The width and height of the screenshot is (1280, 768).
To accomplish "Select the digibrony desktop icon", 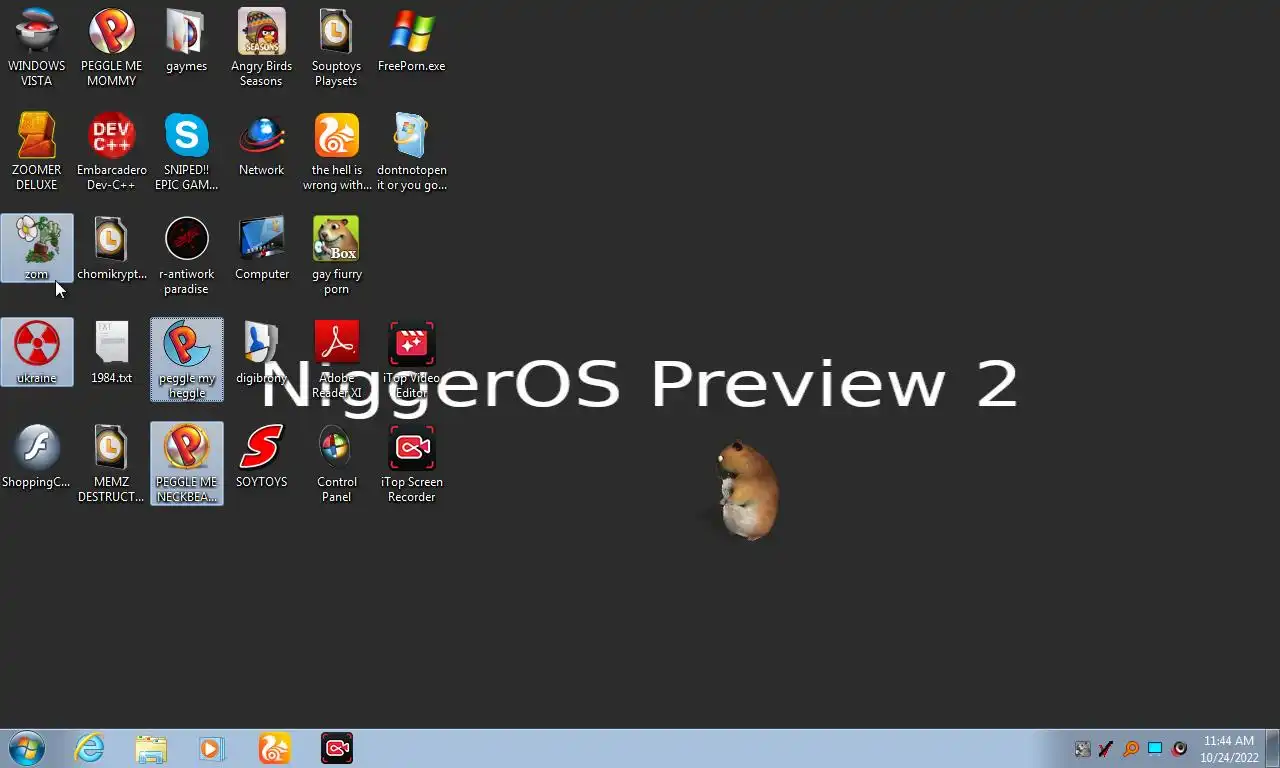I will (261, 352).
